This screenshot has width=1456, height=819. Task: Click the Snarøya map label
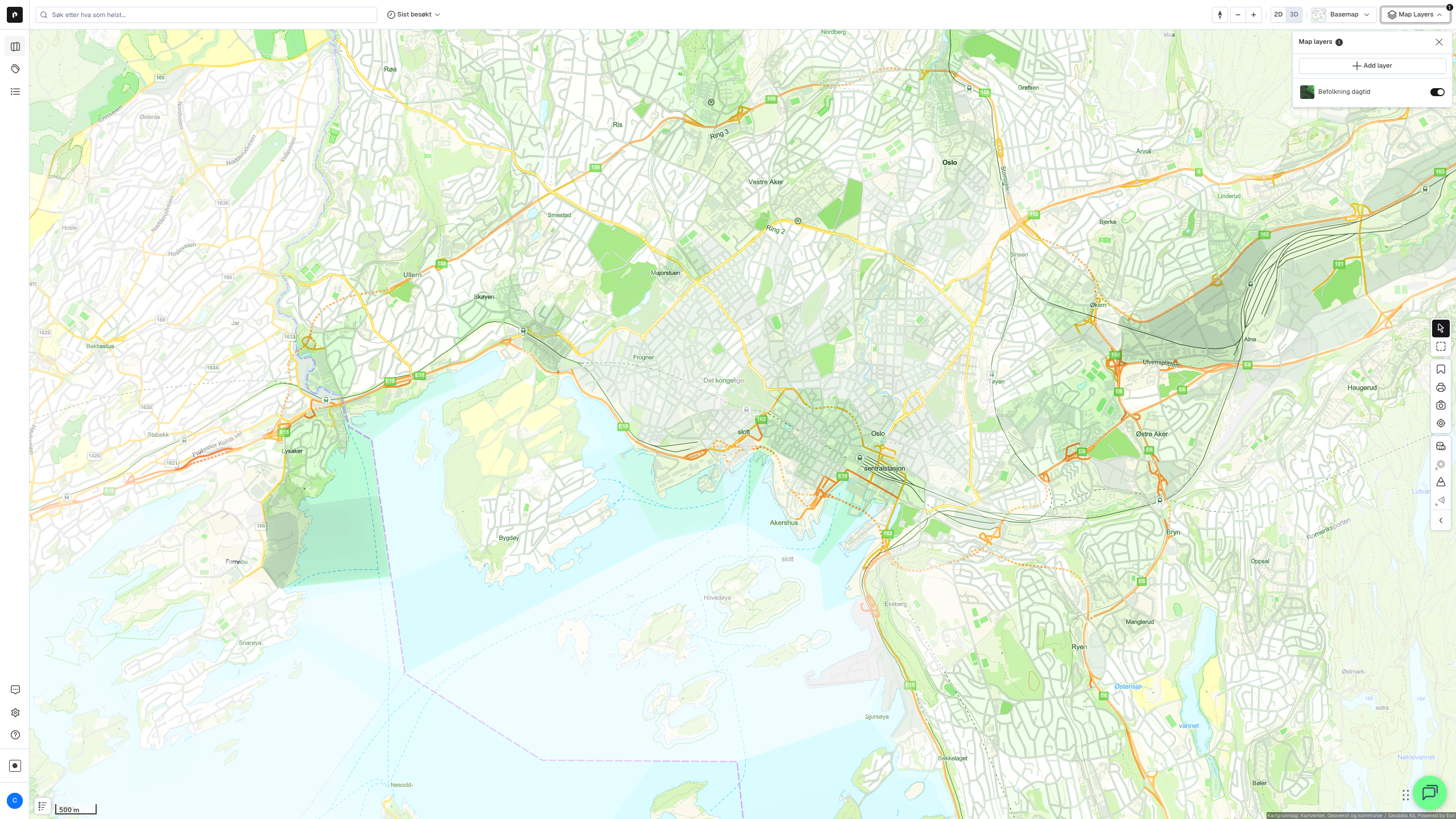(250, 643)
